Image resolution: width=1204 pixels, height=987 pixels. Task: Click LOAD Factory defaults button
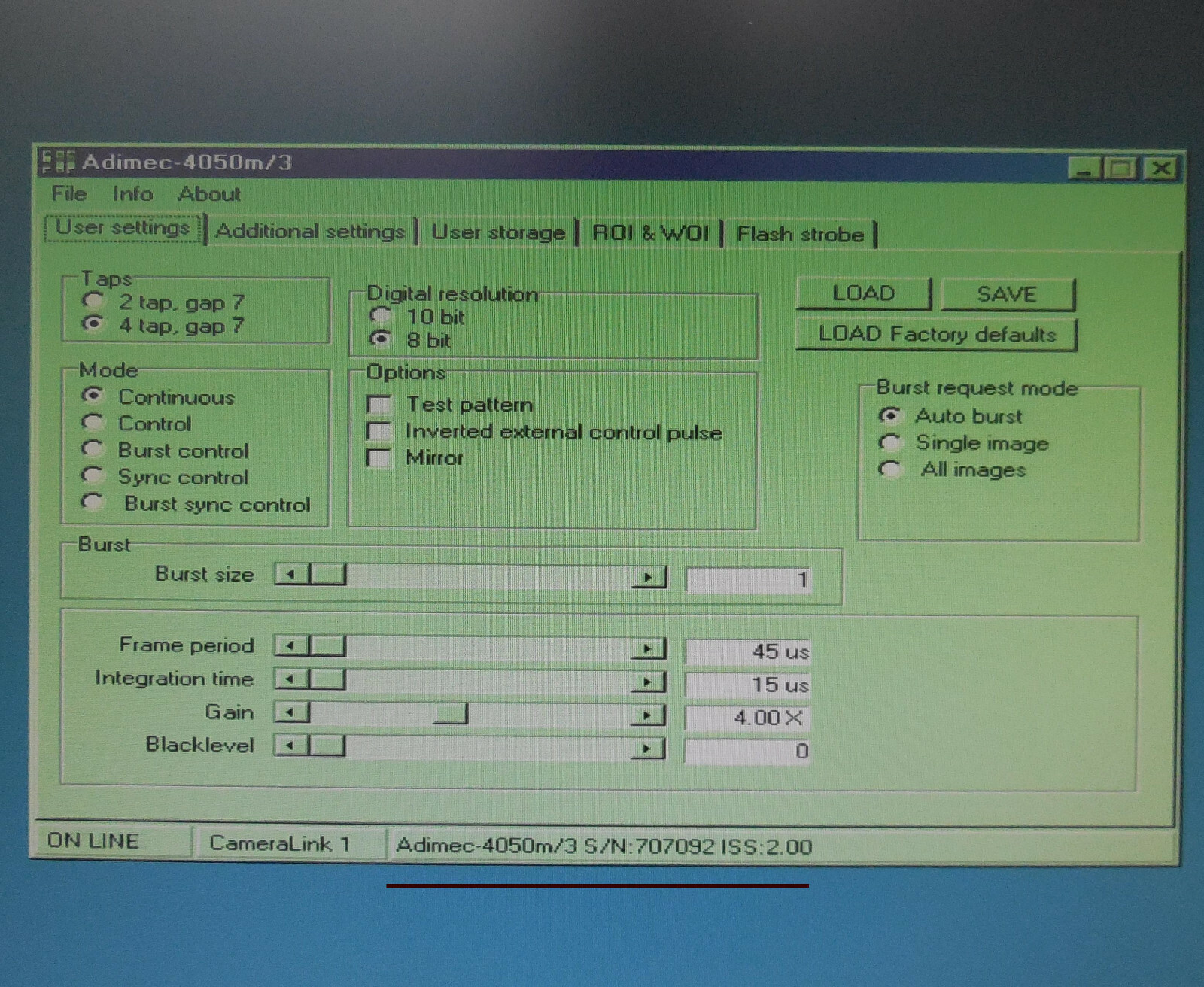point(937,334)
